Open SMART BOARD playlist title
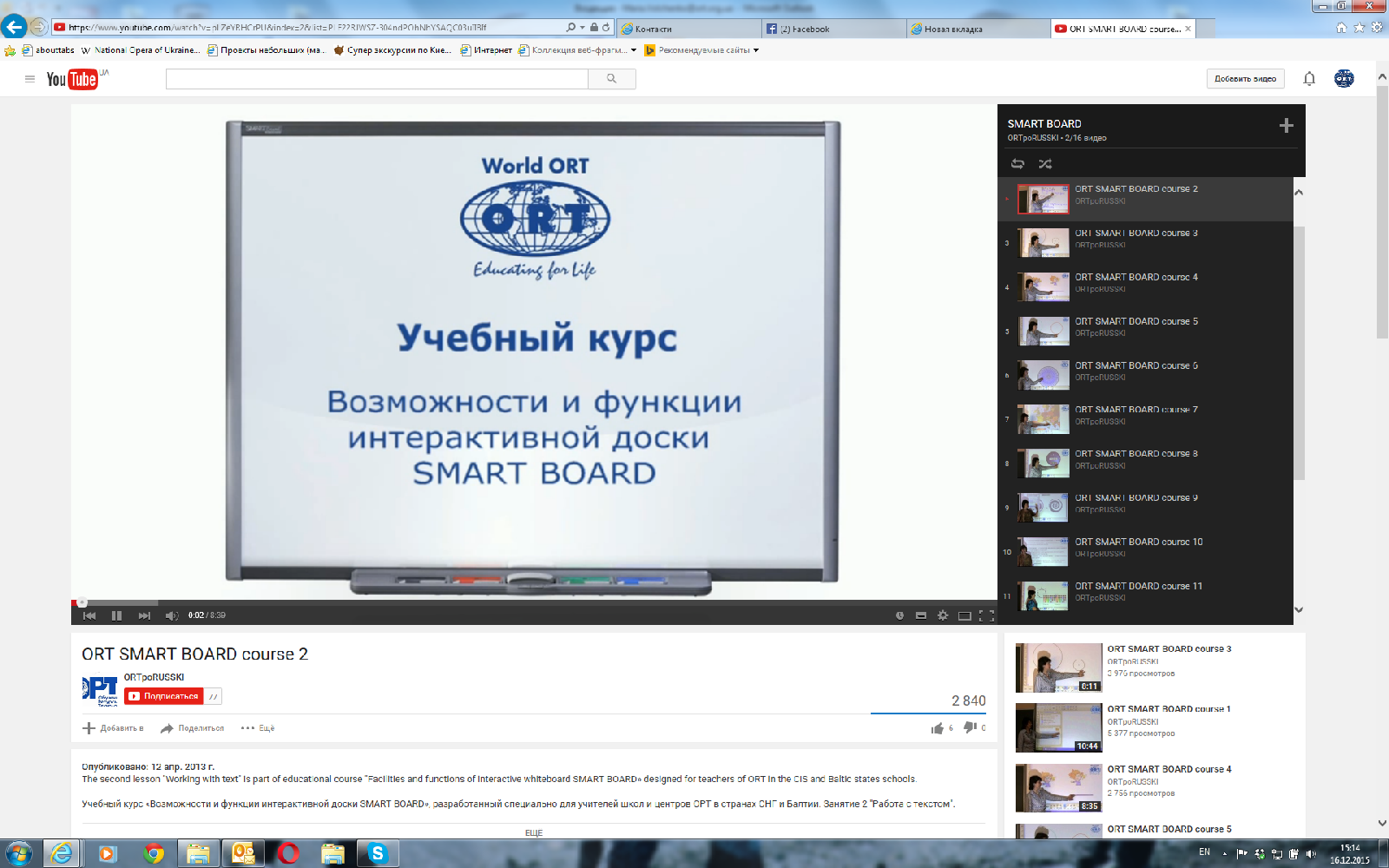 tap(1044, 124)
